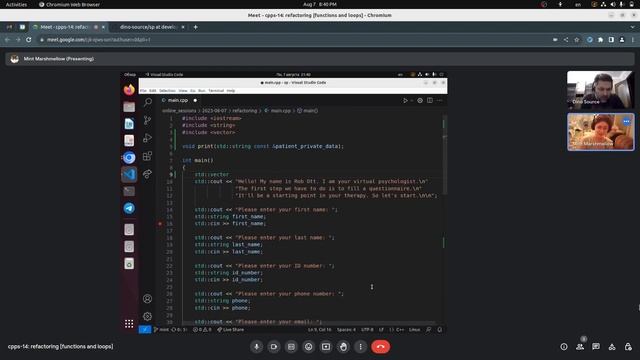Toggle the Meet microphone button

(256, 347)
